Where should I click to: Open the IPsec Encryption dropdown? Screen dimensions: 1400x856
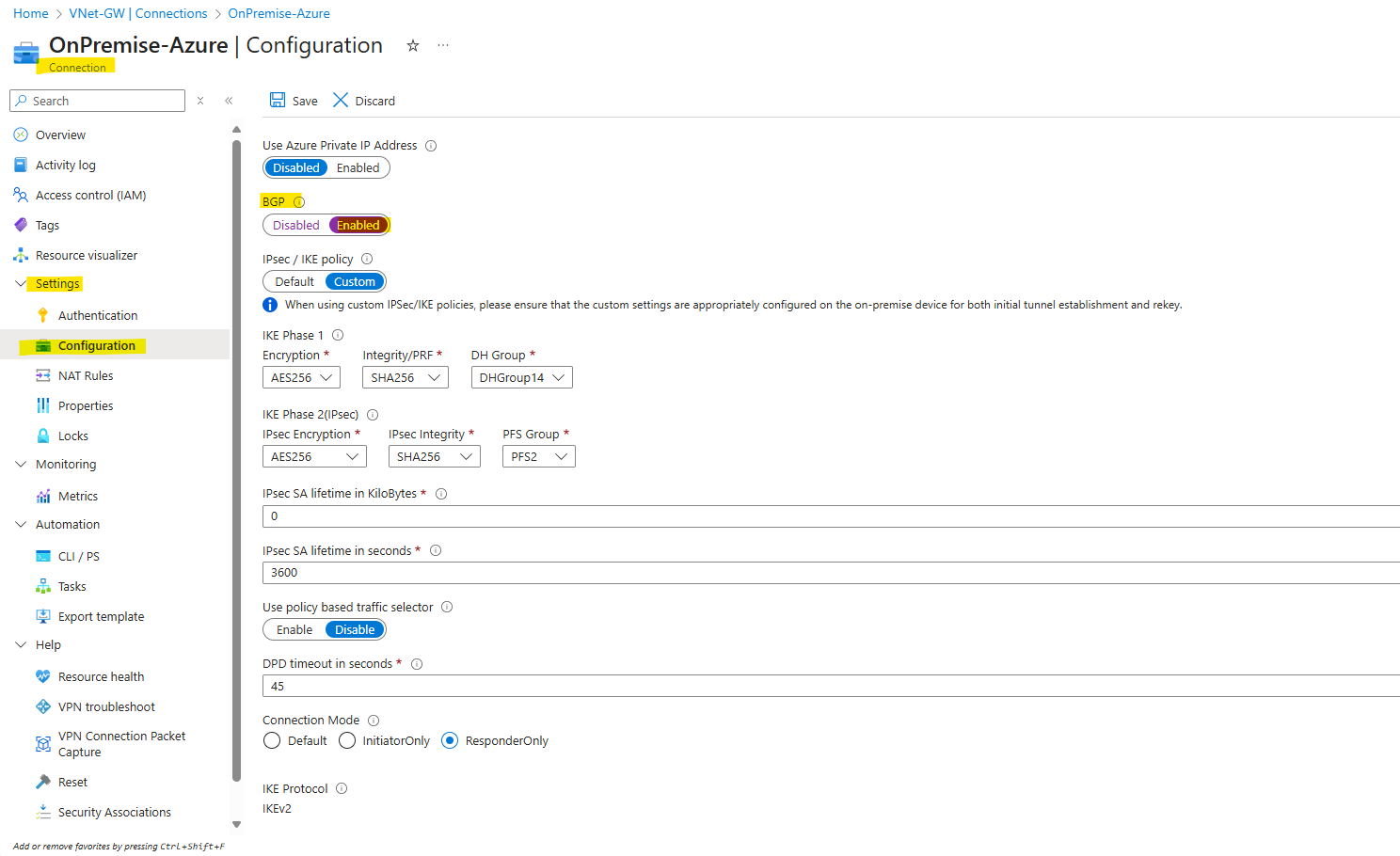click(x=314, y=456)
